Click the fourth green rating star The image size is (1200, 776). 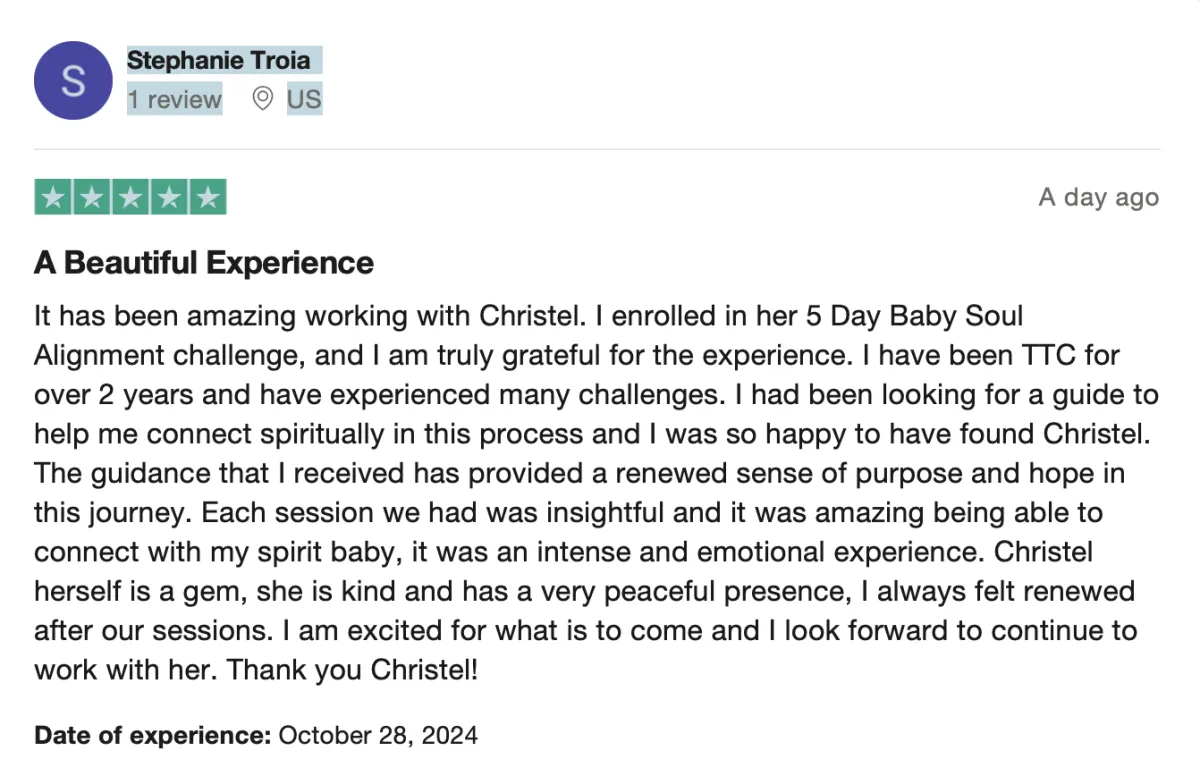pos(169,197)
